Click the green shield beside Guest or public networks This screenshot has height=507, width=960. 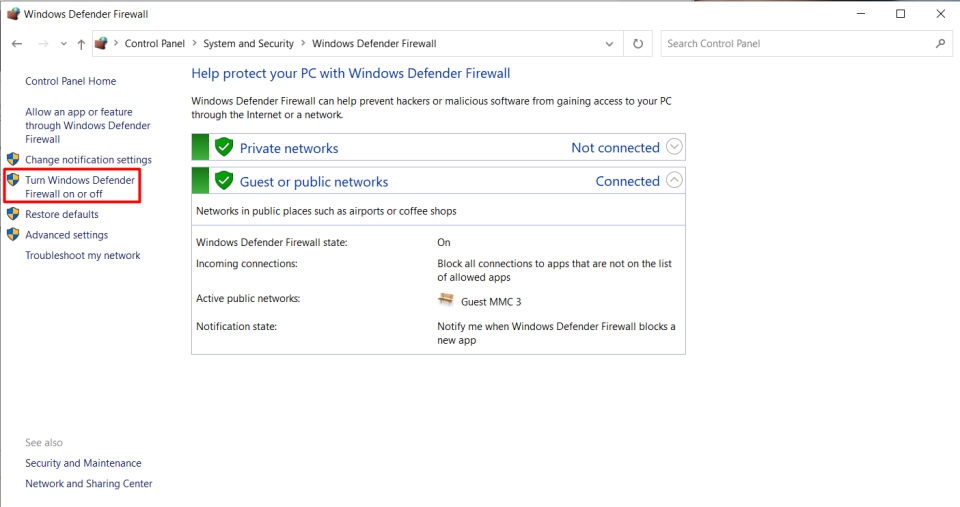(x=224, y=181)
